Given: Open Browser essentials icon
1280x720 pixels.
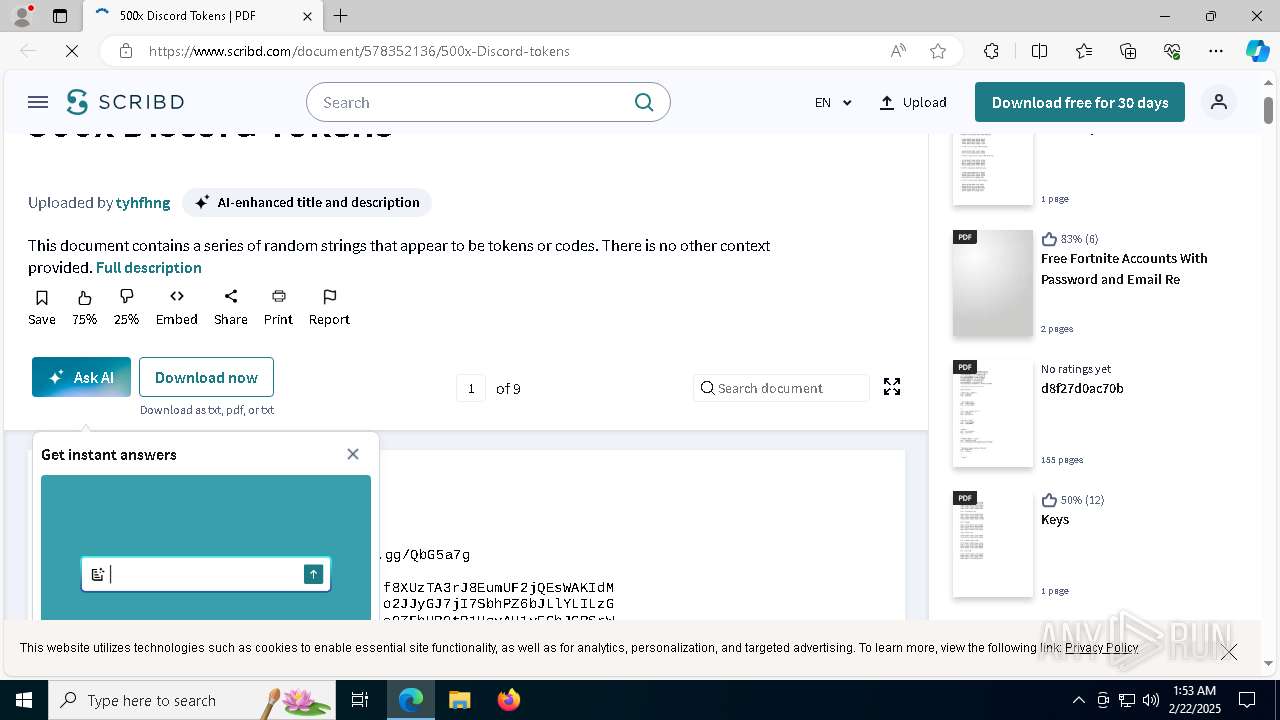Looking at the screenshot, I should coord(1172,51).
